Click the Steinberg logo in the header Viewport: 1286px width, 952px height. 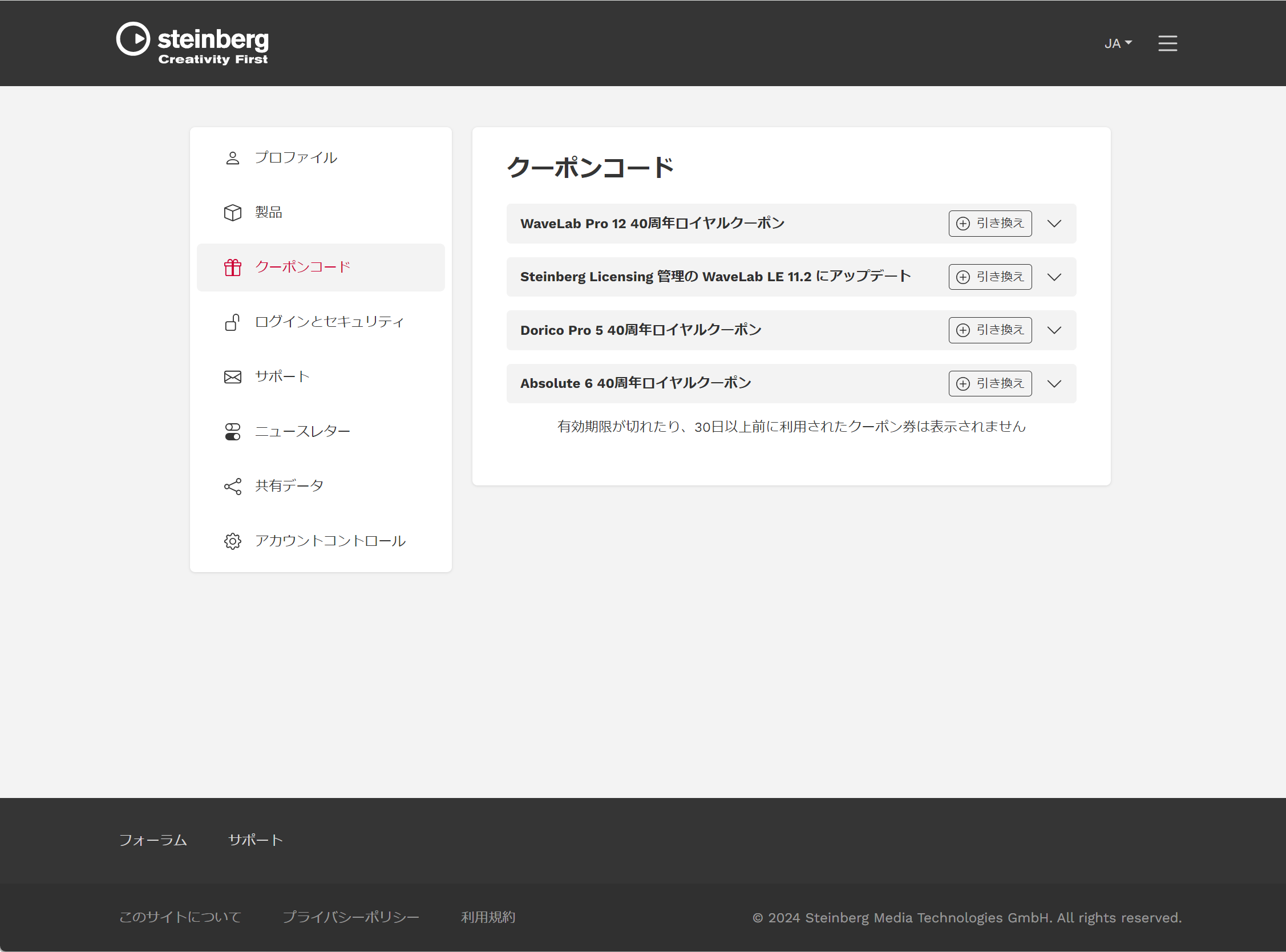click(192, 43)
